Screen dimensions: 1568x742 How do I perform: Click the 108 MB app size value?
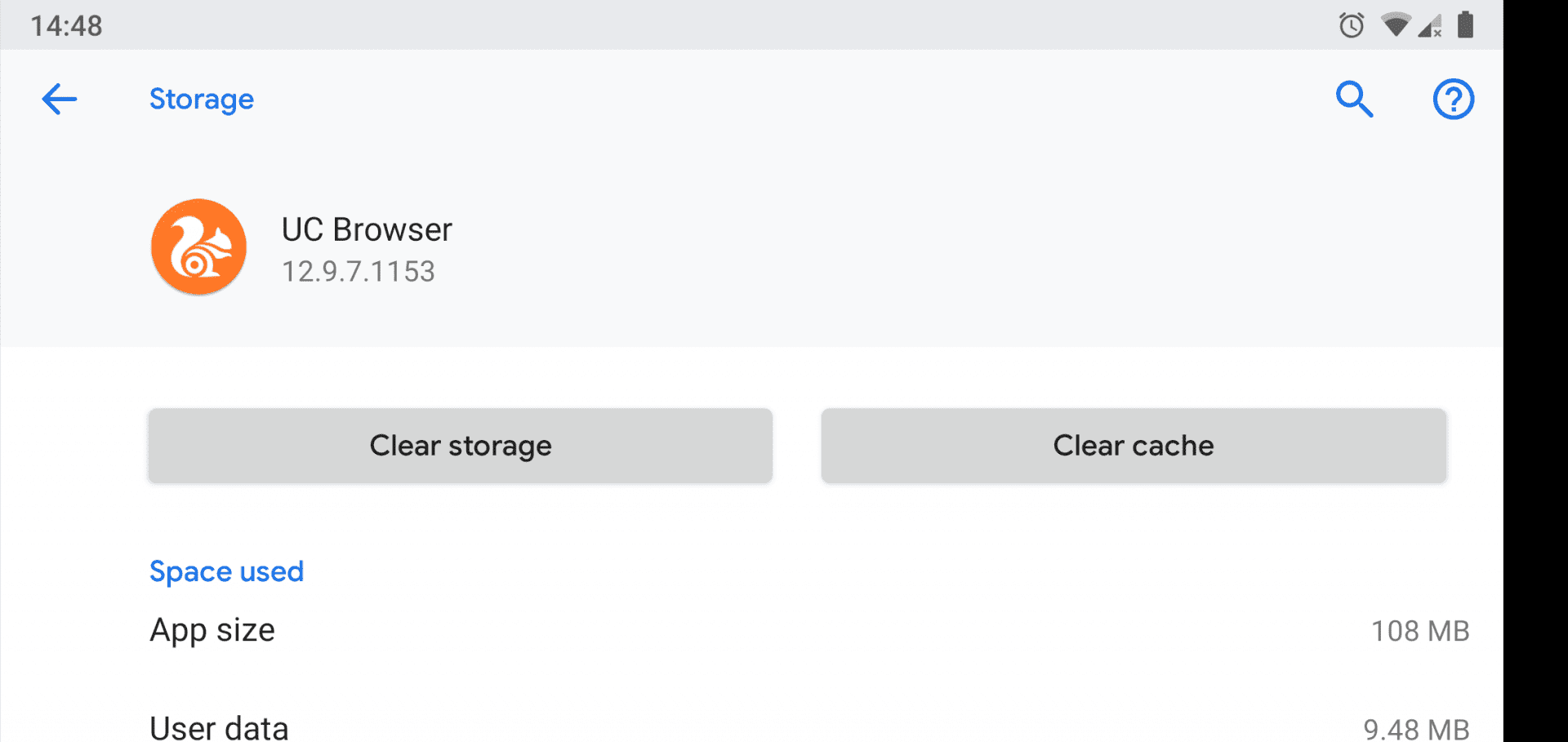(1419, 630)
